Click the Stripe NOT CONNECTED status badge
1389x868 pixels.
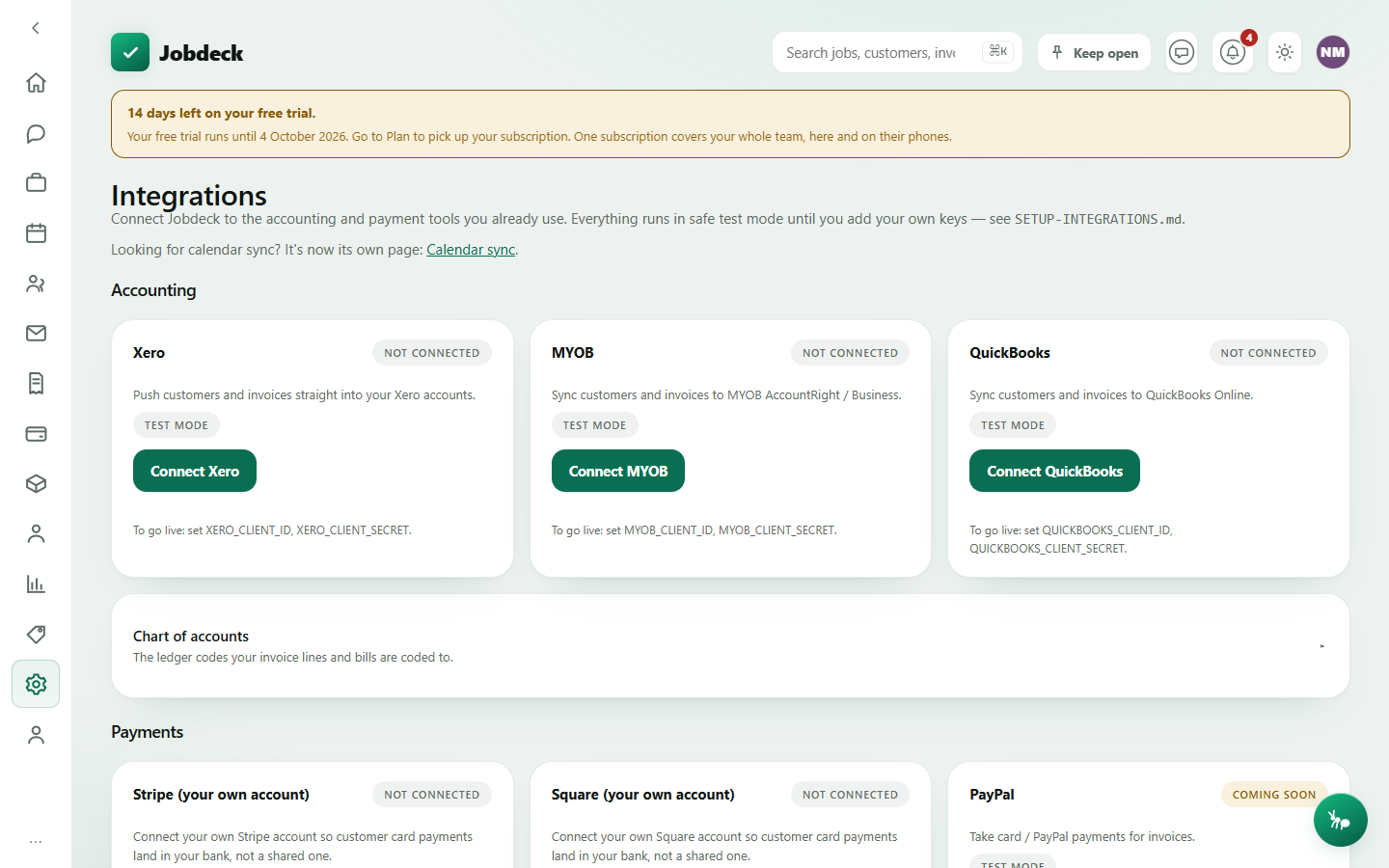click(432, 795)
